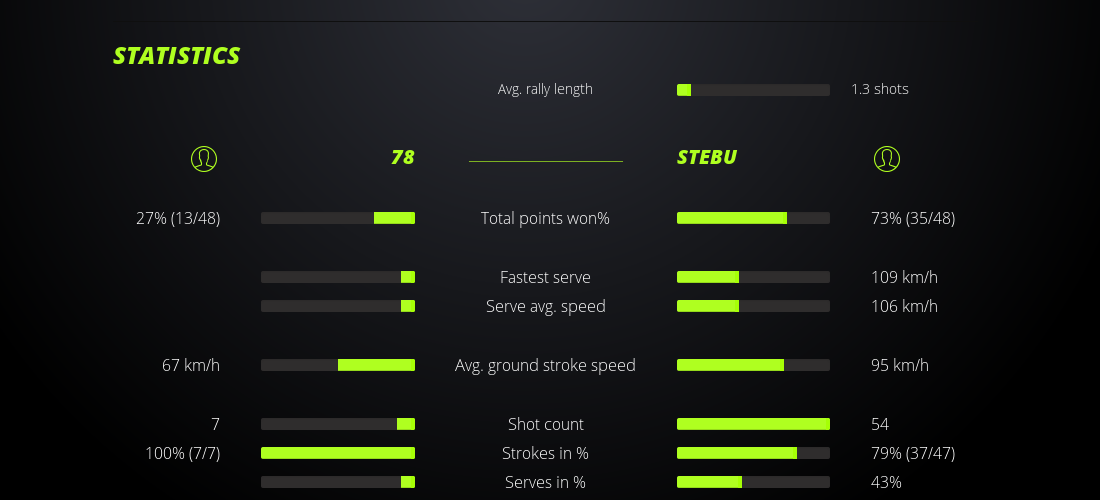Click the Serve avg. speed label
The height and width of the screenshot is (500, 1100).
point(546,306)
